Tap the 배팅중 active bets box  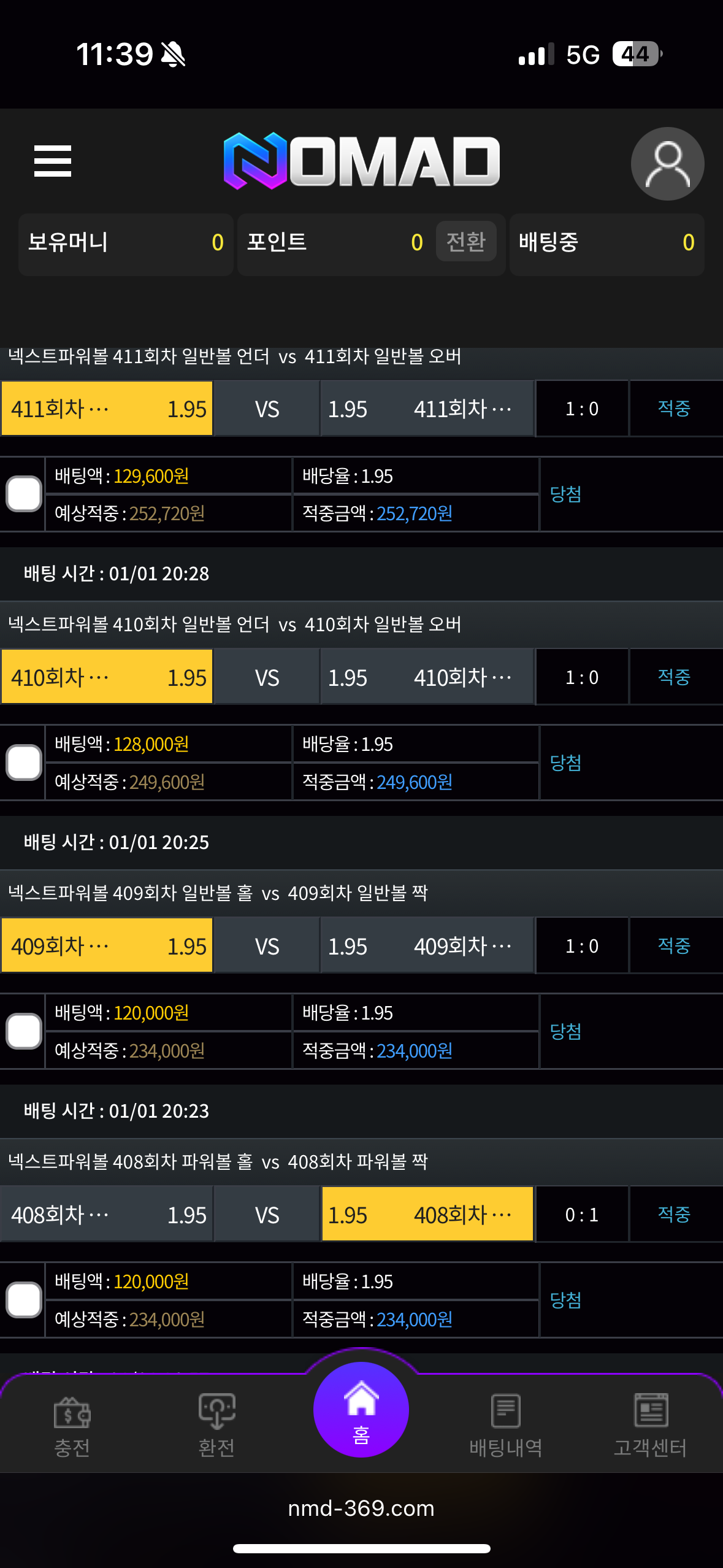point(606,243)
